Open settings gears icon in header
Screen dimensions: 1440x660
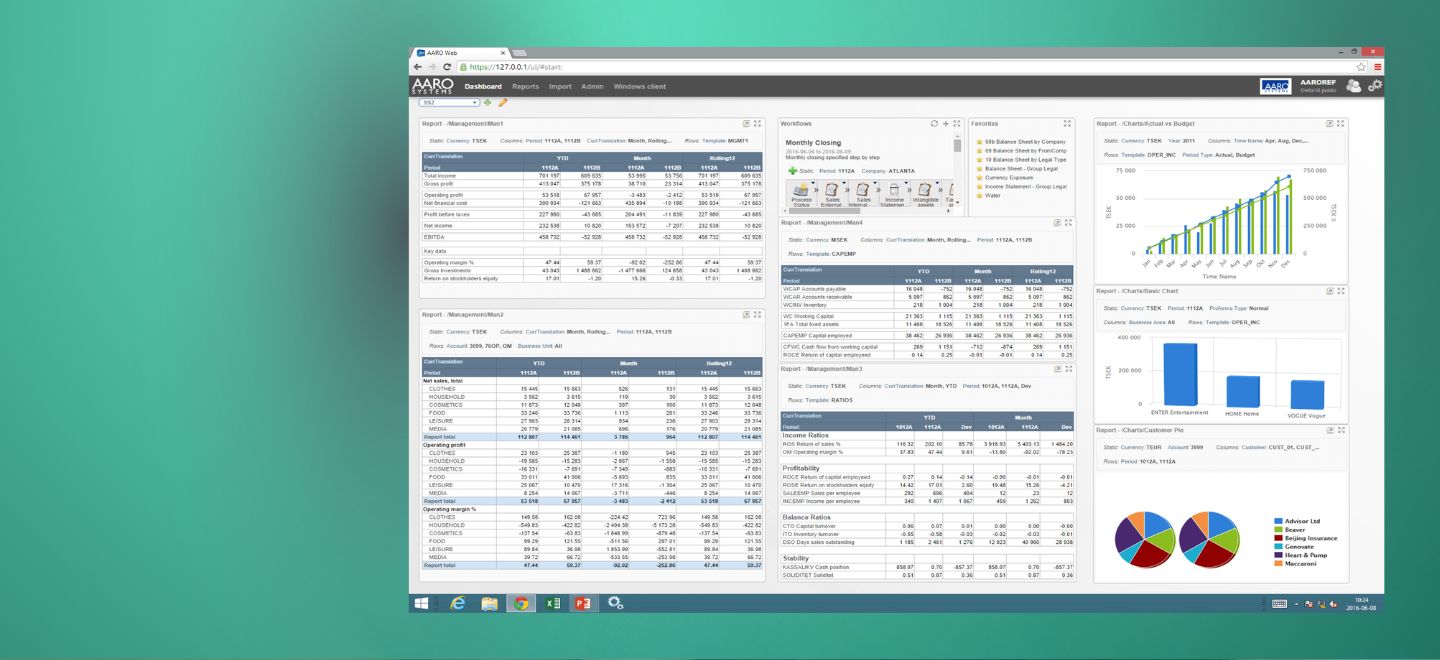pyautogui.click(x=1375, y=87)
